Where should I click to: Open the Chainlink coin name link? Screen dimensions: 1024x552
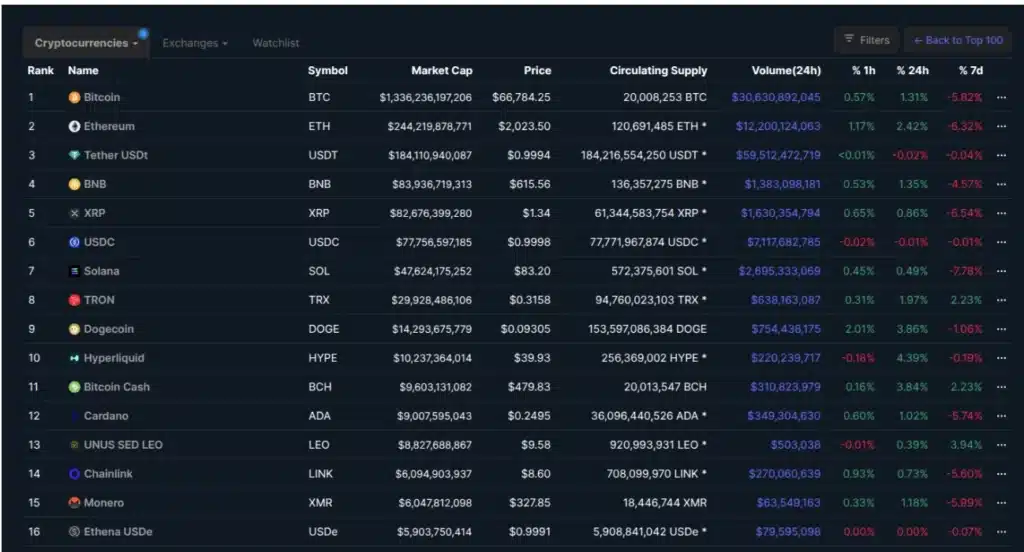coord(108,474)
